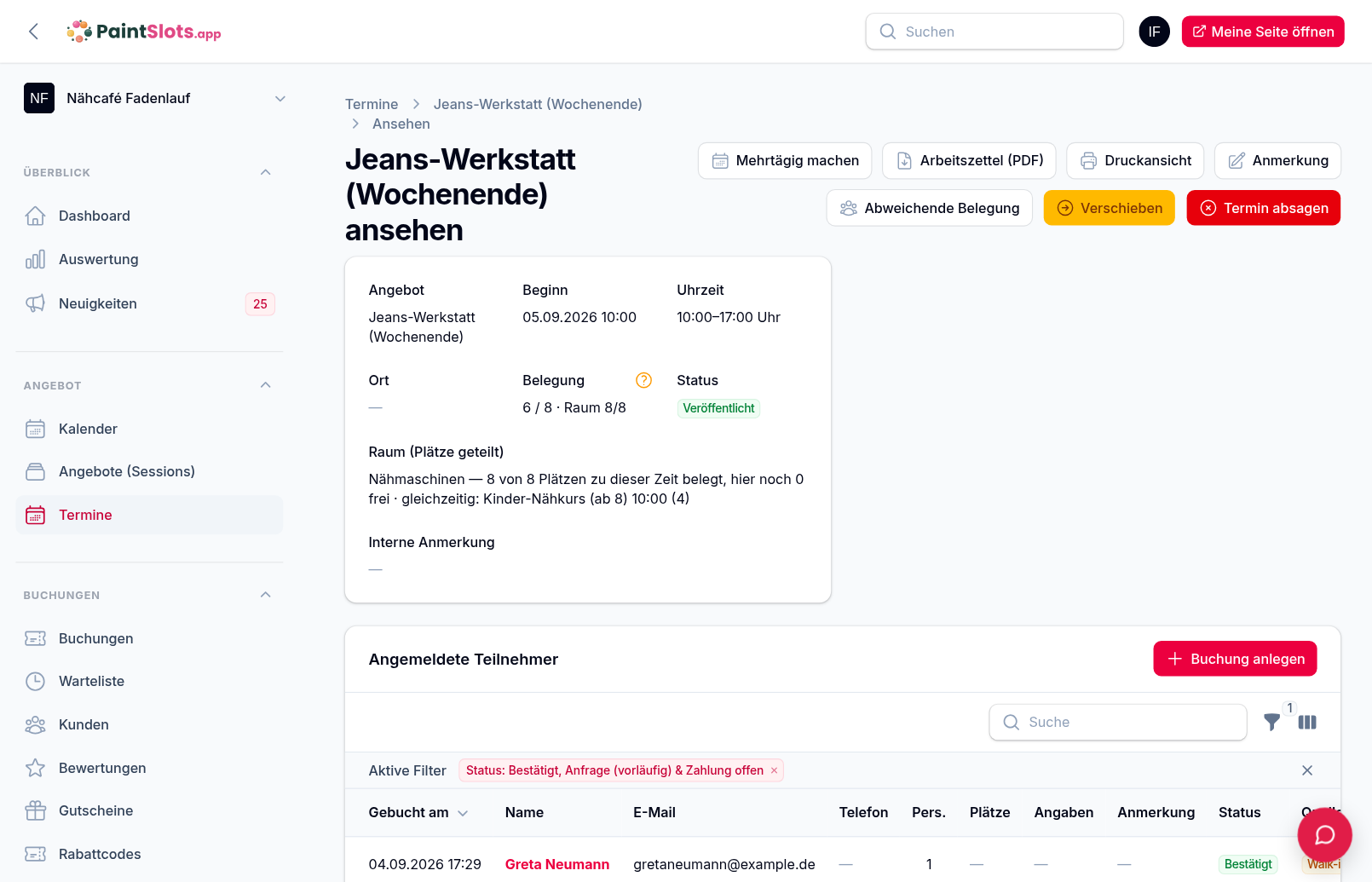Open Kunden in sidebar

pyautogui.click(x=149, y=724)
